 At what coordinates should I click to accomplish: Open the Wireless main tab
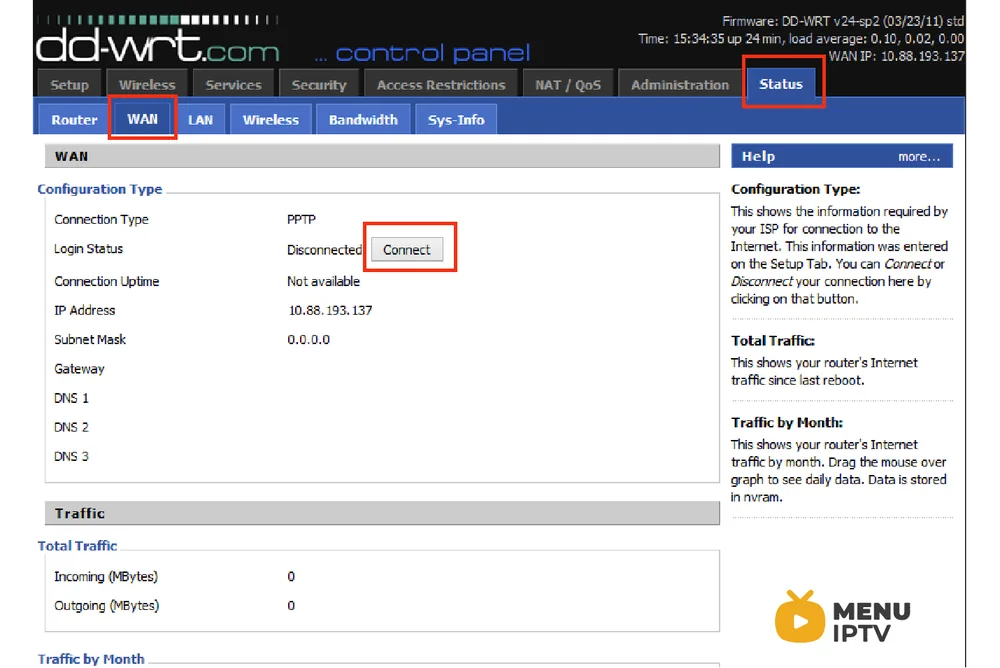coord(147,84)
